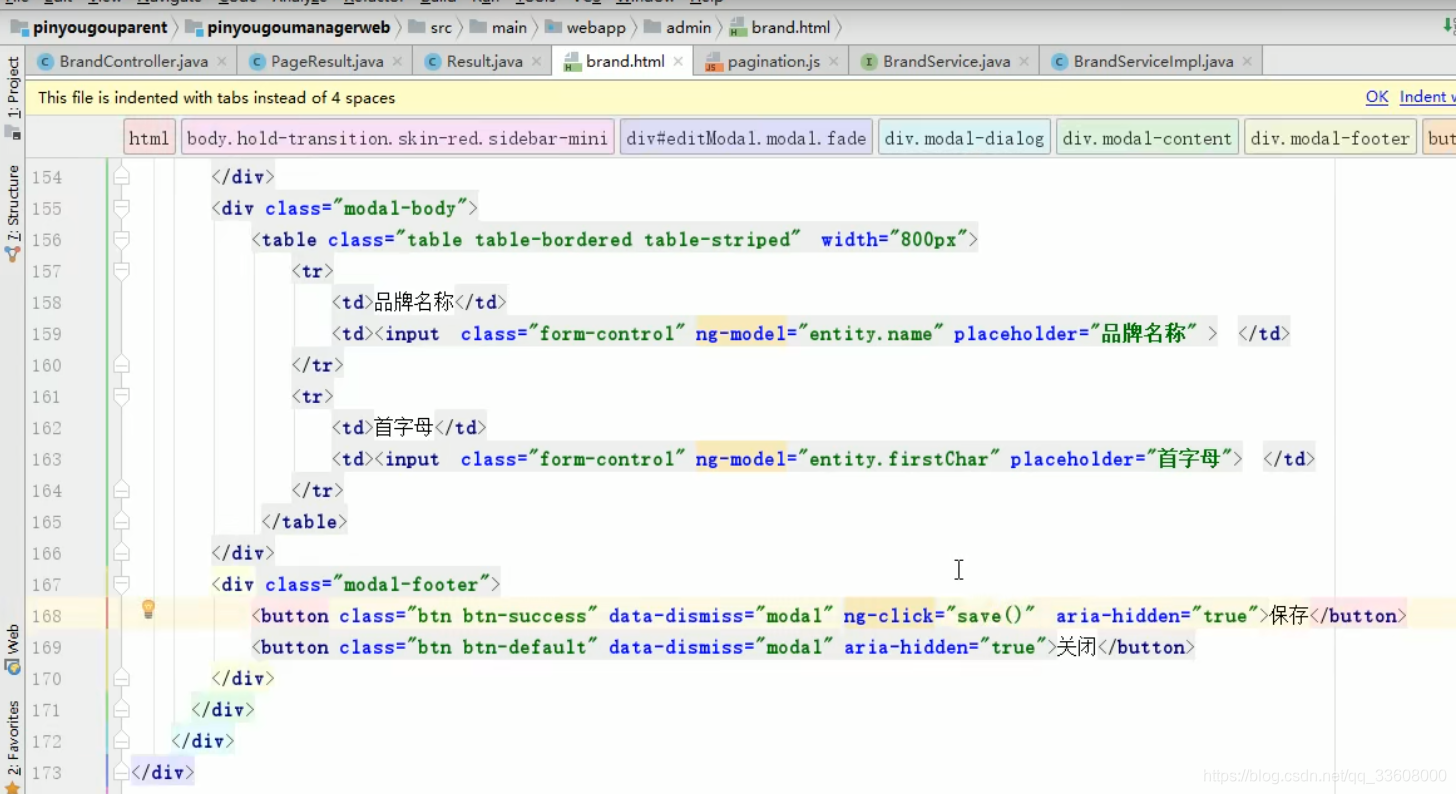Select the div#editModal.modal.fade breadcrumb
Viewport: 1456px width, 794px height.
[x=746, y=138]
